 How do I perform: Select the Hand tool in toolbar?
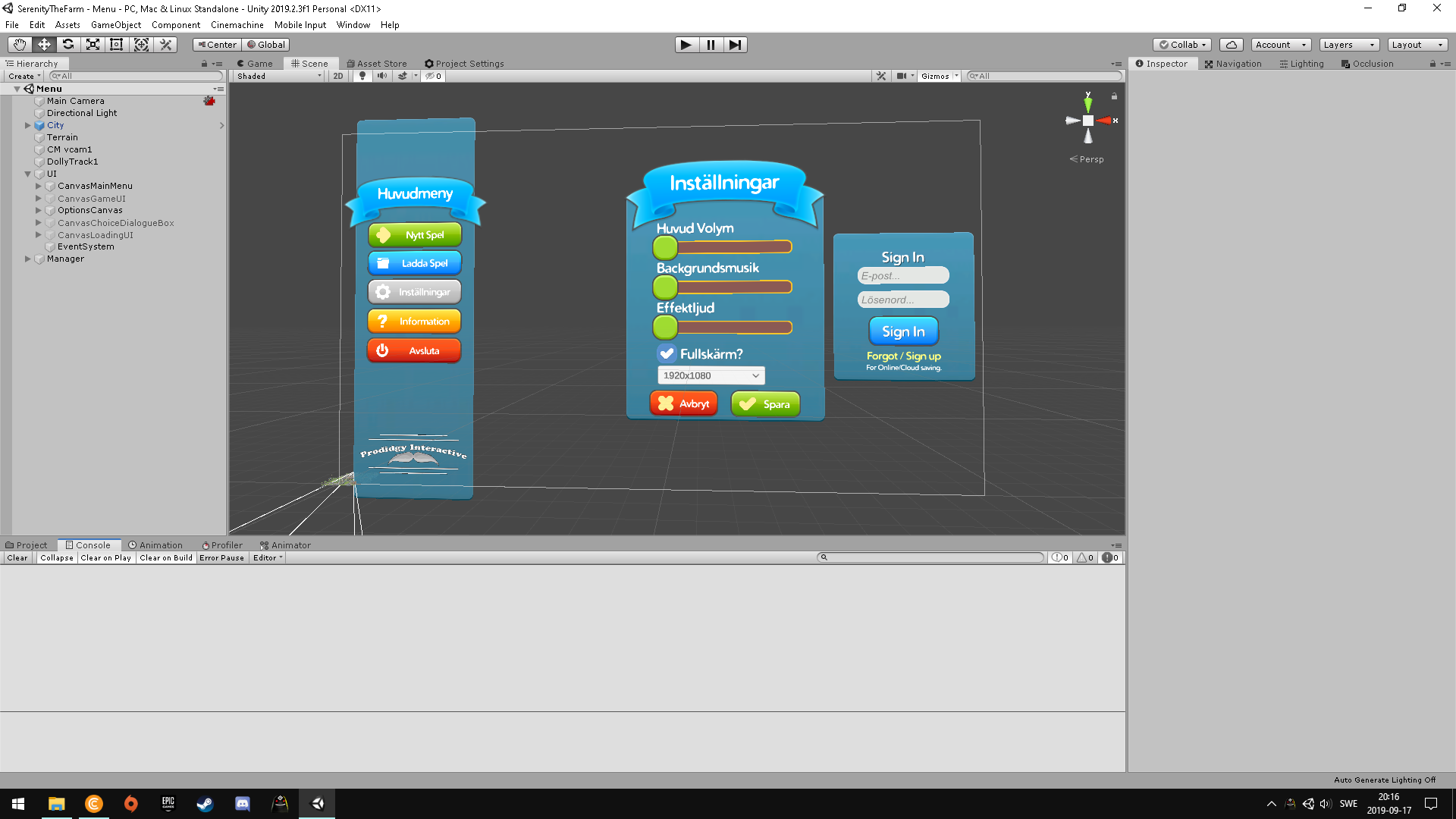click(20, 45)
